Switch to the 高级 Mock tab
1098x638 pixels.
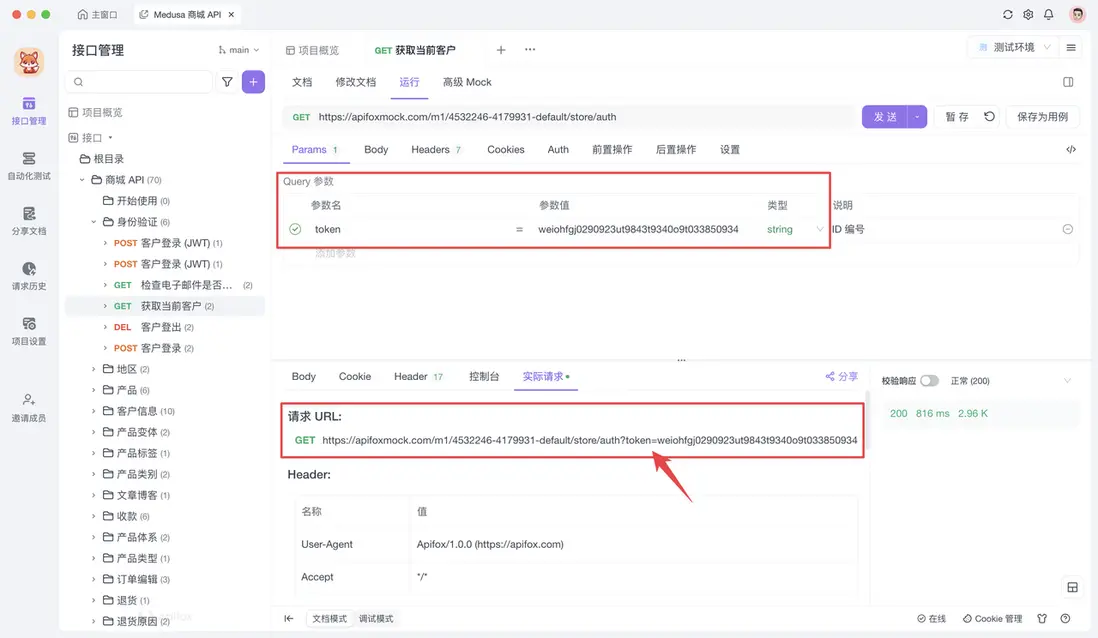tap(466, 82)
